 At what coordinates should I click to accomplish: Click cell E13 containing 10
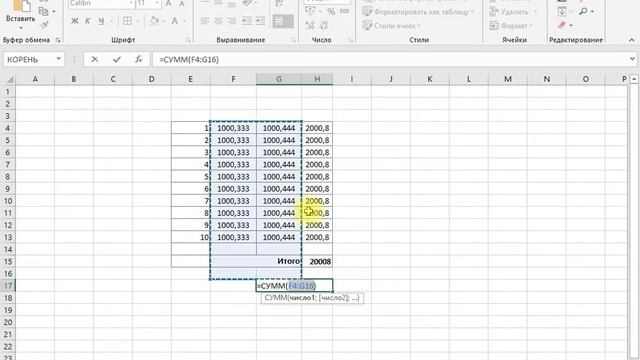191,237
